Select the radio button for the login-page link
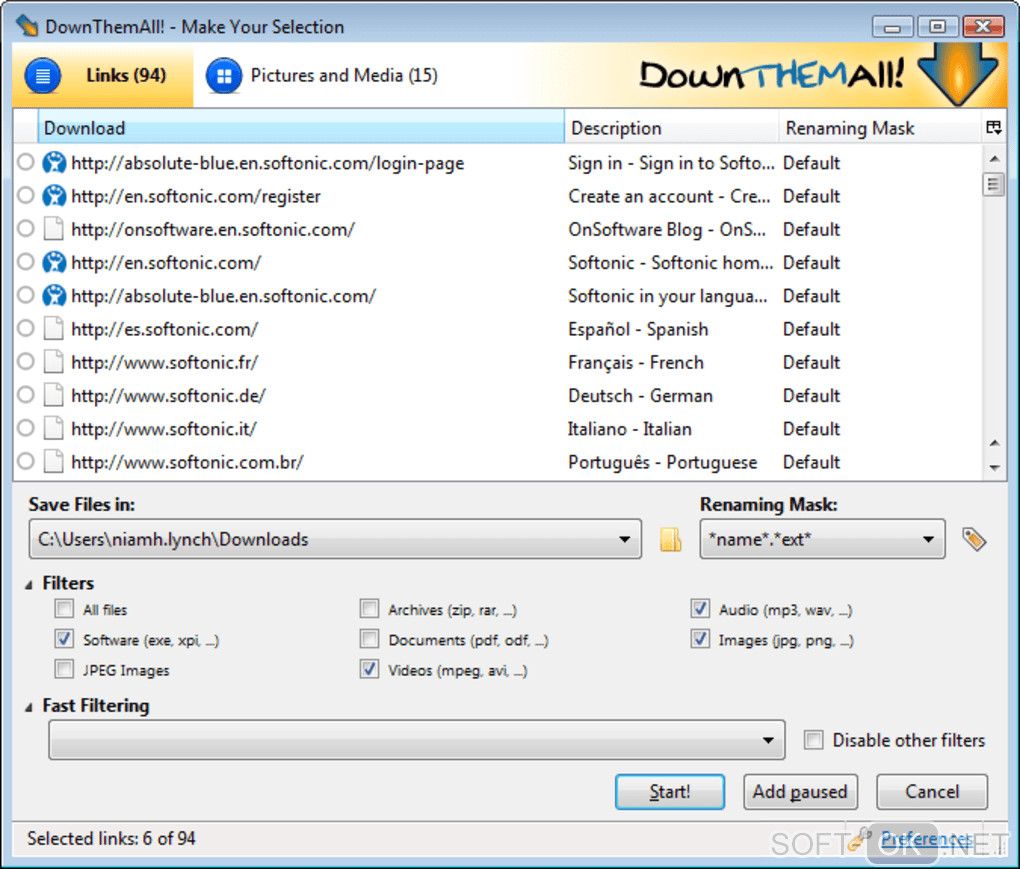 tap(25, 162)
